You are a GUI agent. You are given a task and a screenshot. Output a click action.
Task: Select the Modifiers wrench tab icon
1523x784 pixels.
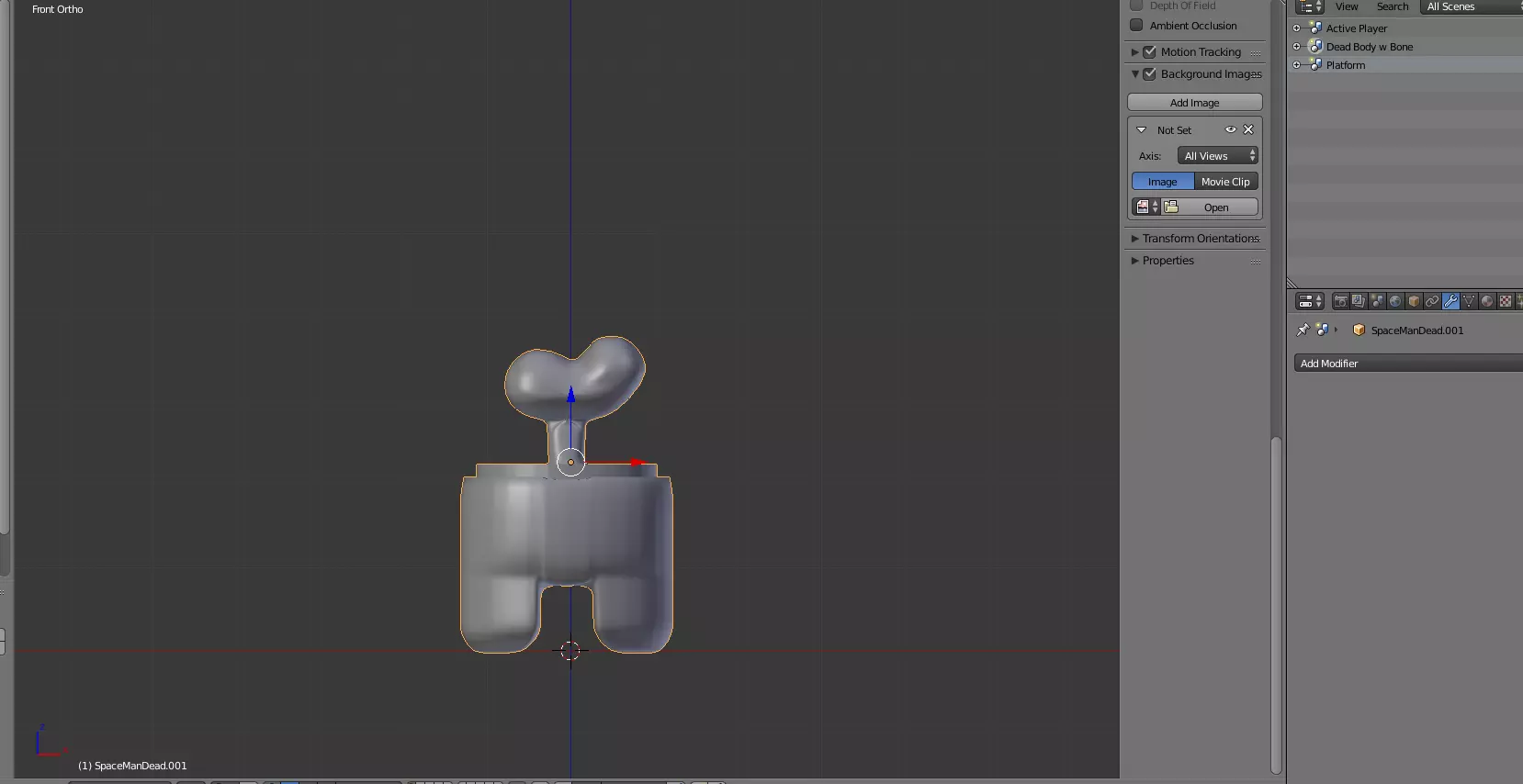pyautogui.click(x=1450, y=301)
